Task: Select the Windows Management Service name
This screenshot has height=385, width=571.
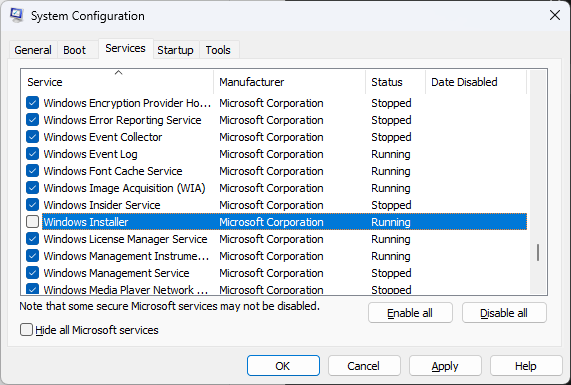Action: tap(117, 273)
